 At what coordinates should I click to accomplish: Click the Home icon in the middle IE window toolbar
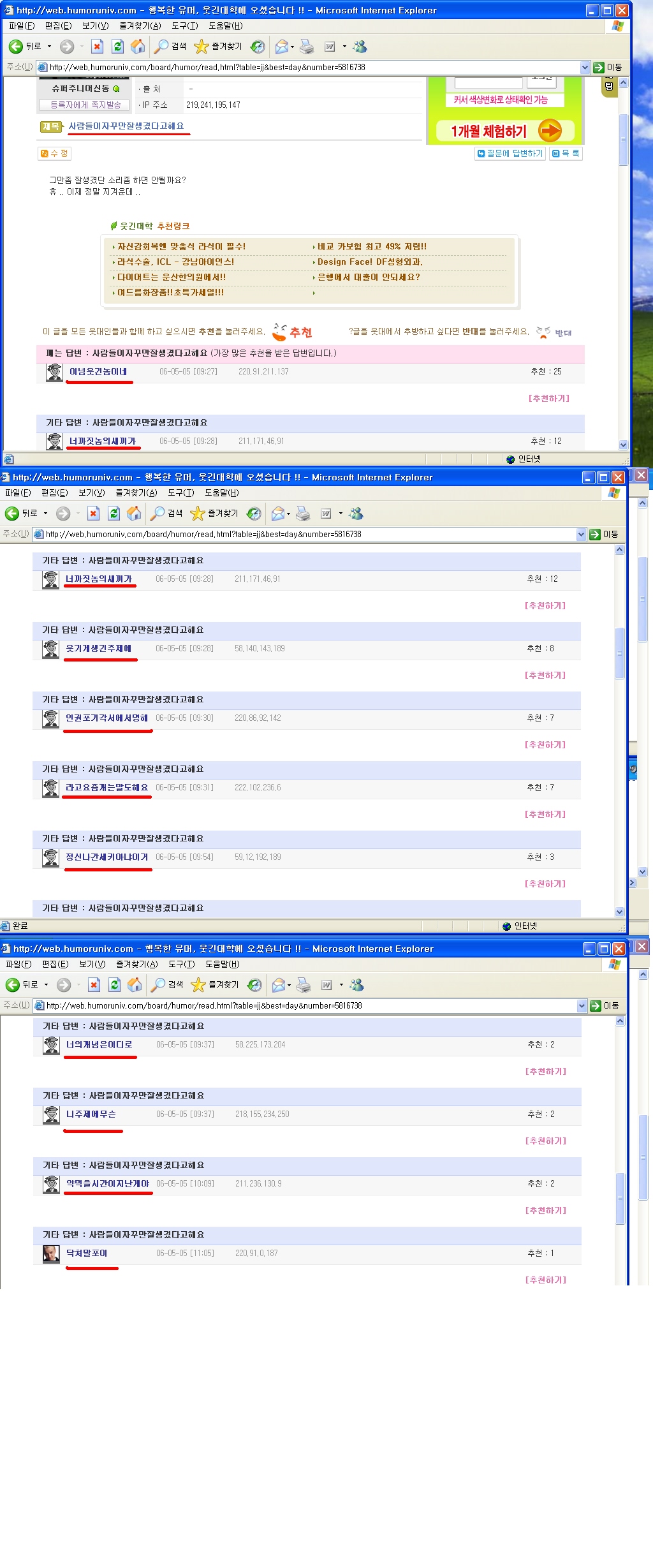[134, 514]
